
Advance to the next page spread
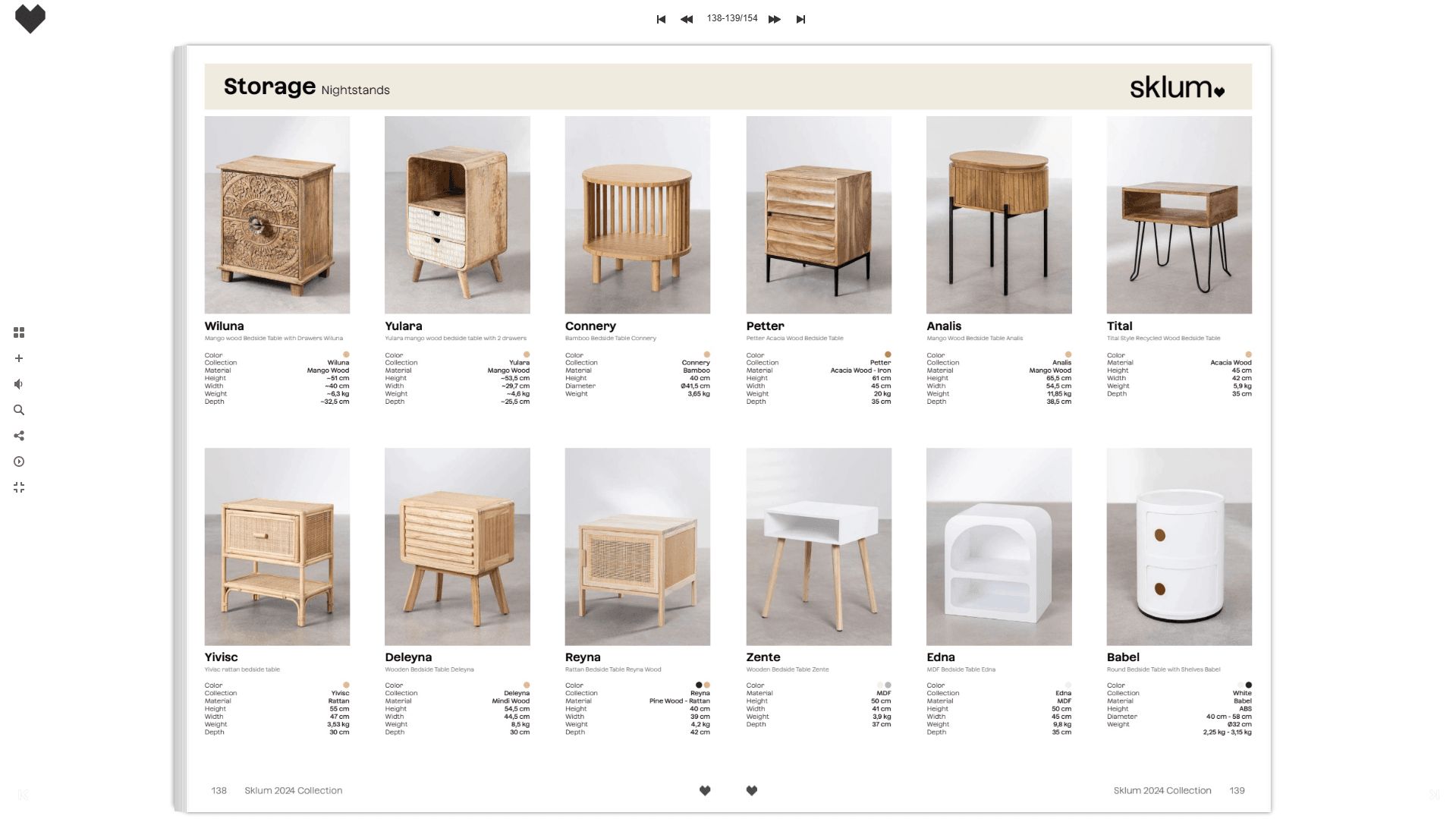(775, 19)
